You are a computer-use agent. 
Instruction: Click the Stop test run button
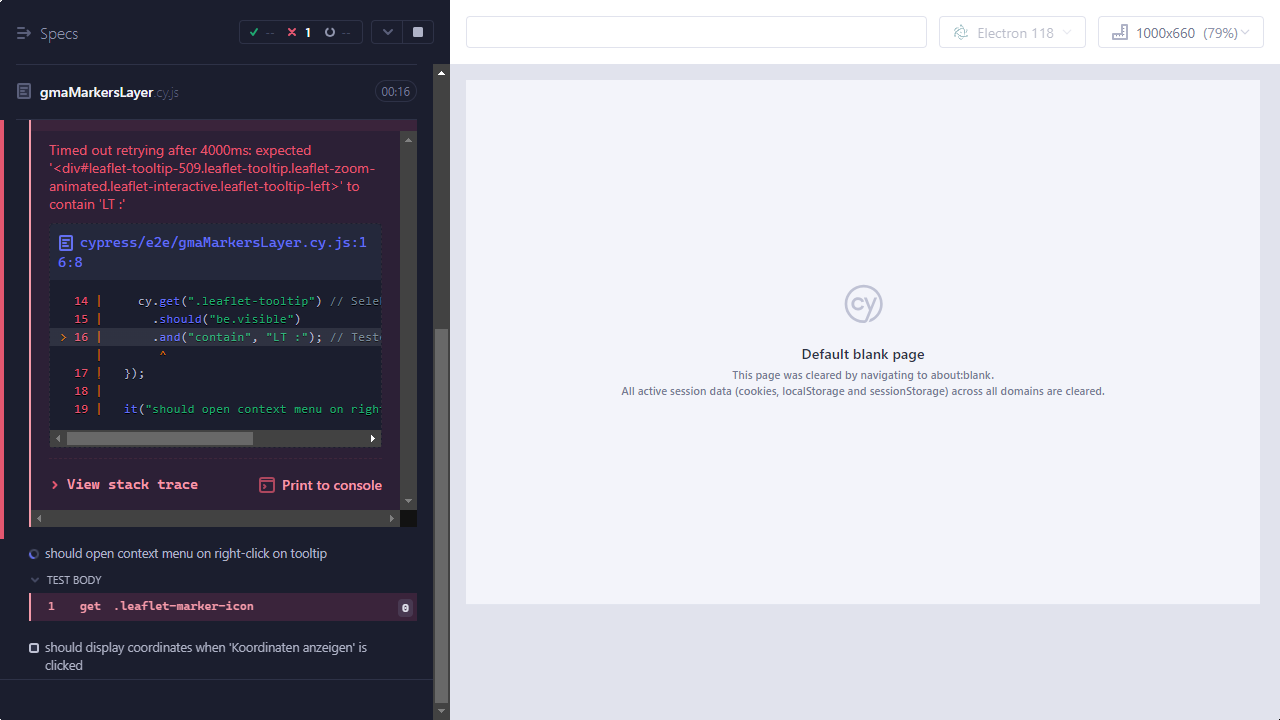(418, 32)
